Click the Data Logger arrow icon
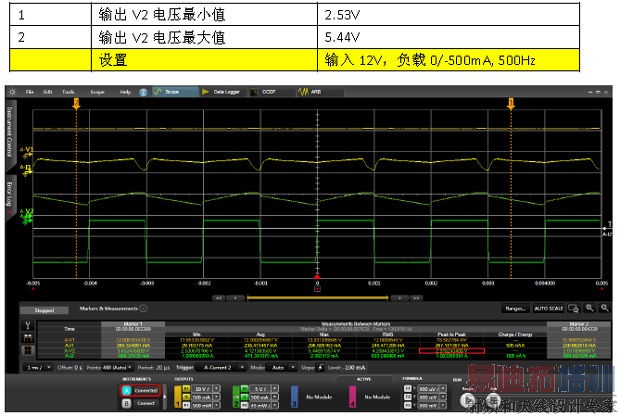 [x=205, y=92]
